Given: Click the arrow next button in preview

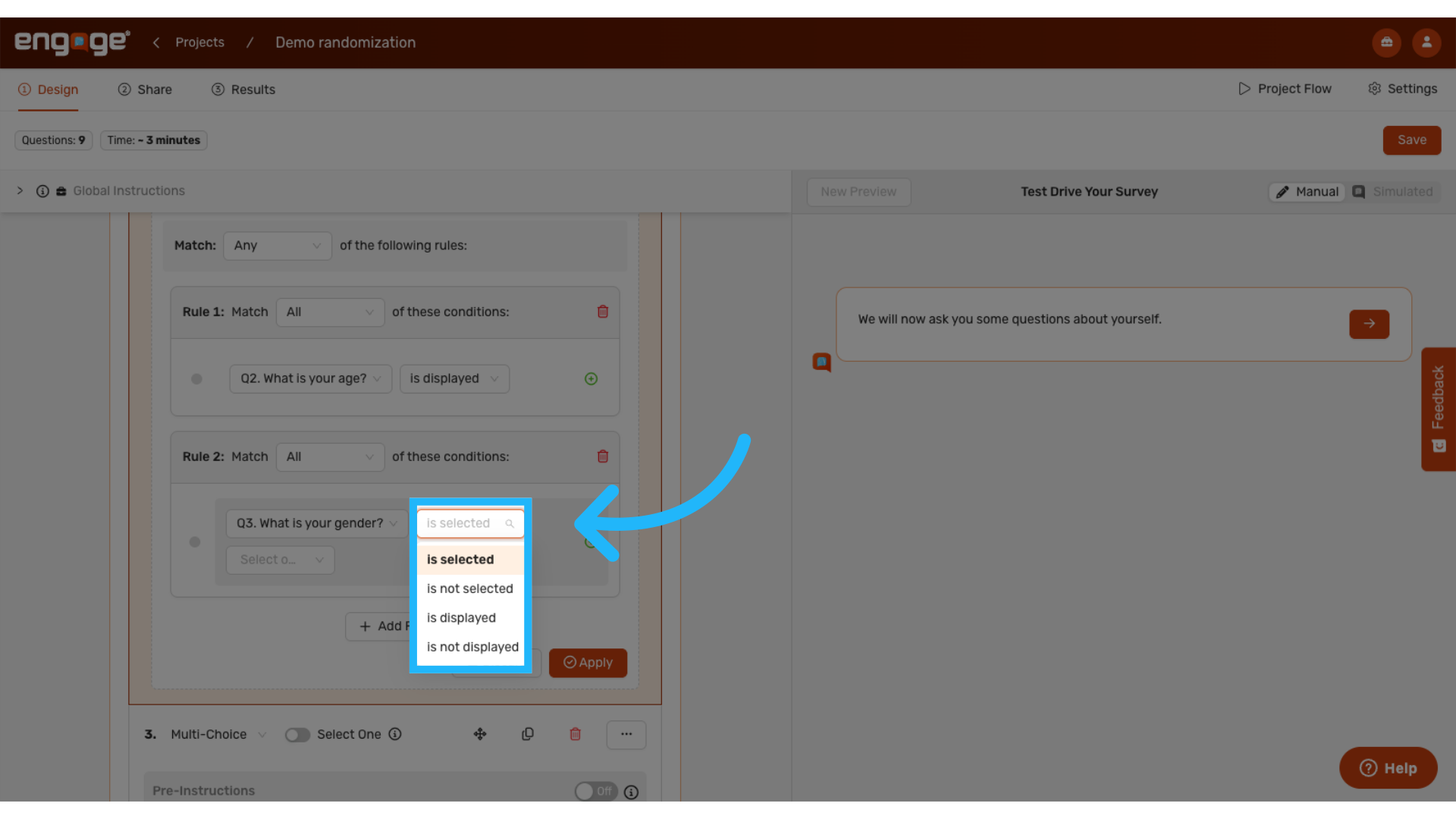Looking at the screenshot, I should coord(1369,324).
